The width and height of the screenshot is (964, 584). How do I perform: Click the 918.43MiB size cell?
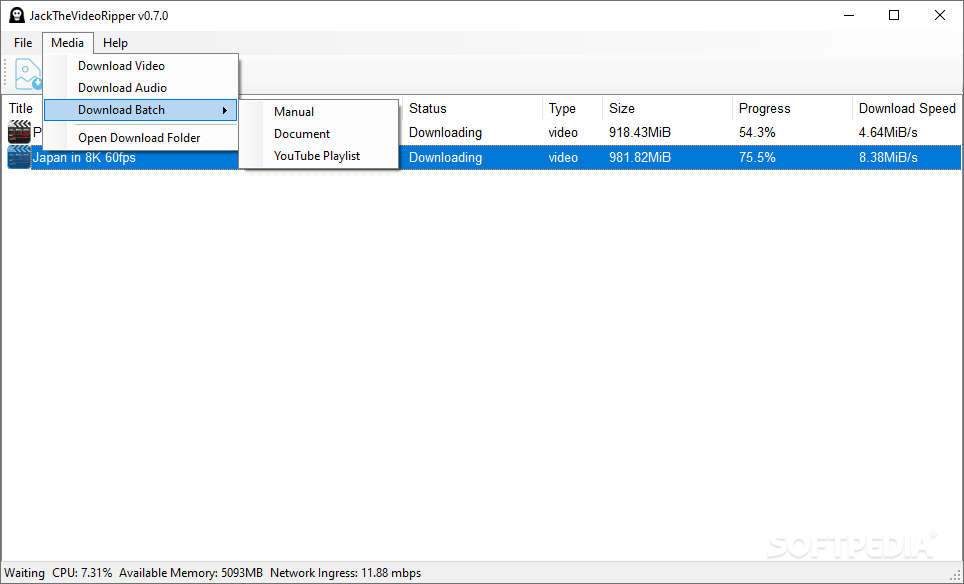point(639,132)
